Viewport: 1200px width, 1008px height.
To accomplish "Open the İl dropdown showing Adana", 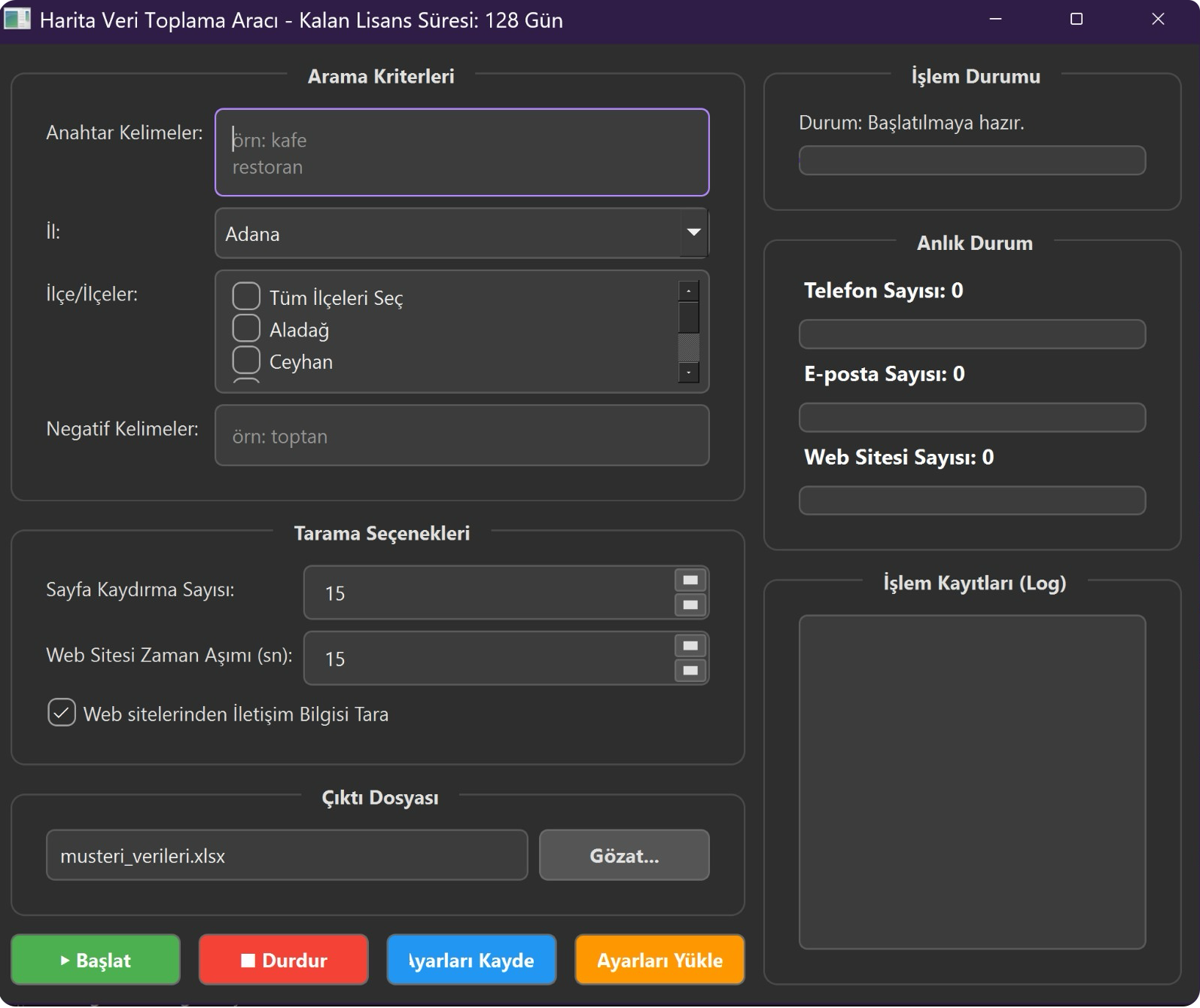I will pos(461,233).
